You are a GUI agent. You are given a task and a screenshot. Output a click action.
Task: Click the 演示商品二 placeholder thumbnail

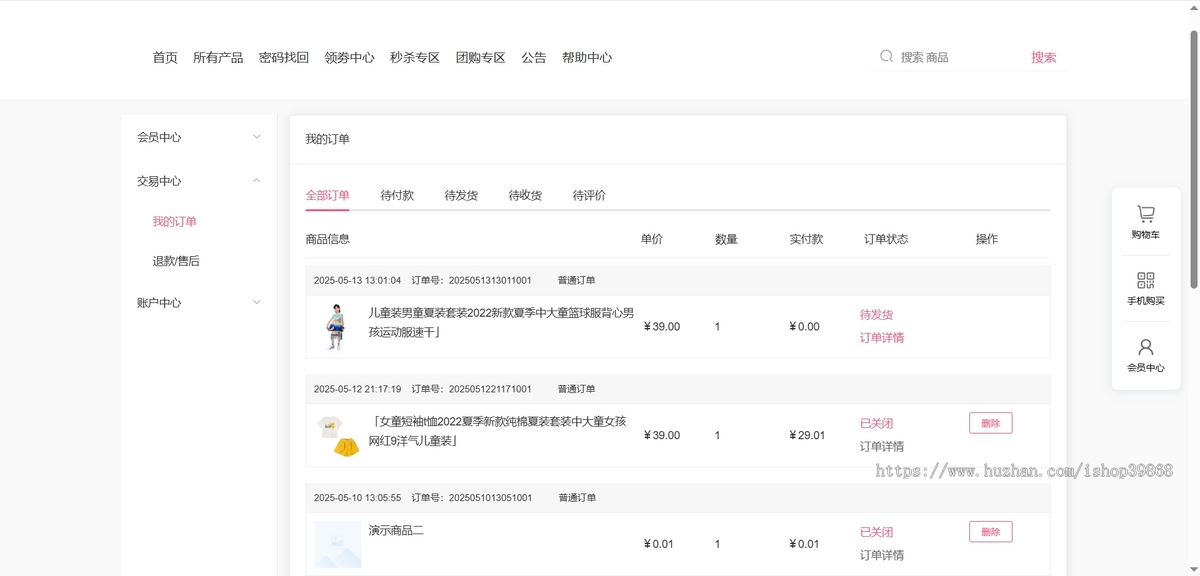338,544
